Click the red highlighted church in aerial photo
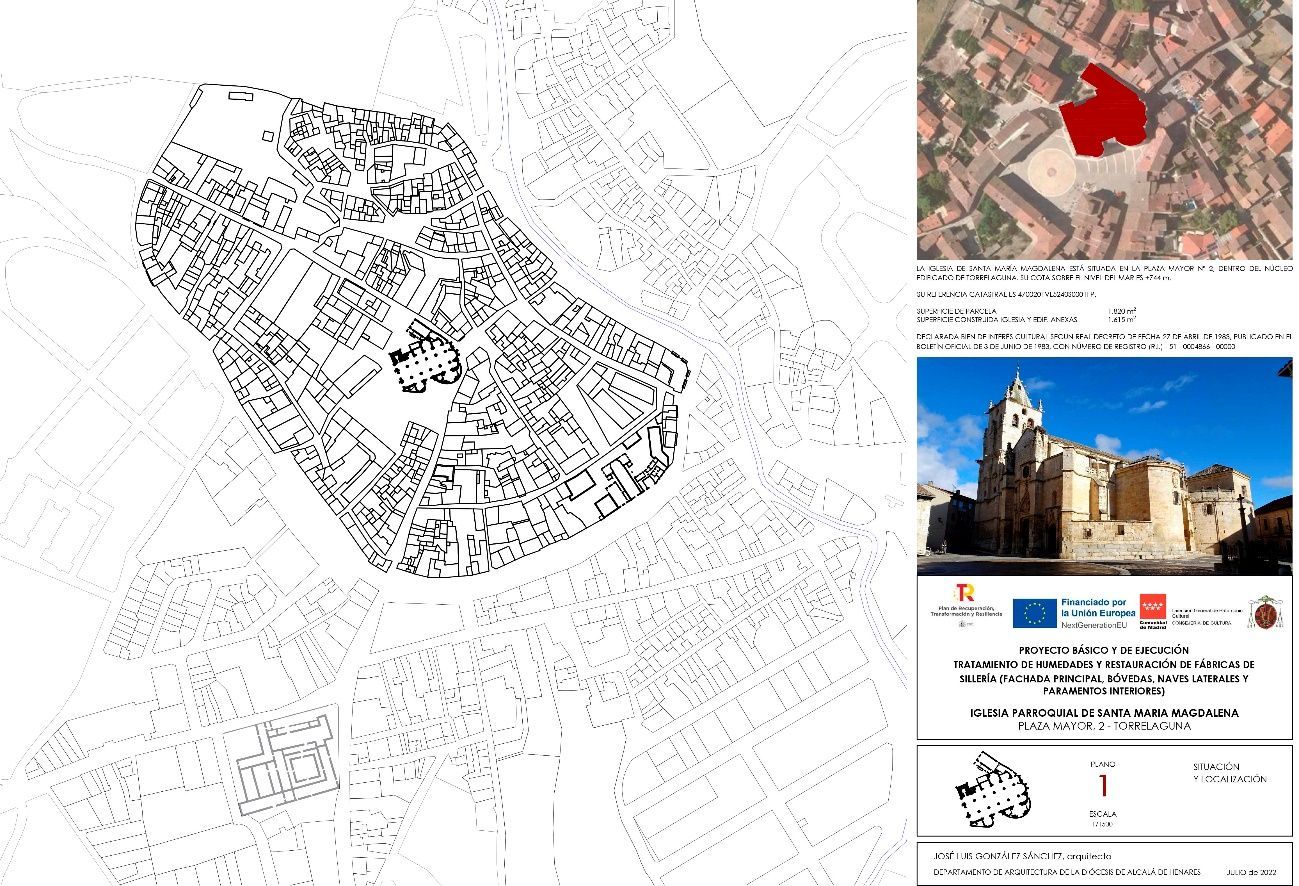Screen dimensions: 1299x886 [x=1102, y=113]
